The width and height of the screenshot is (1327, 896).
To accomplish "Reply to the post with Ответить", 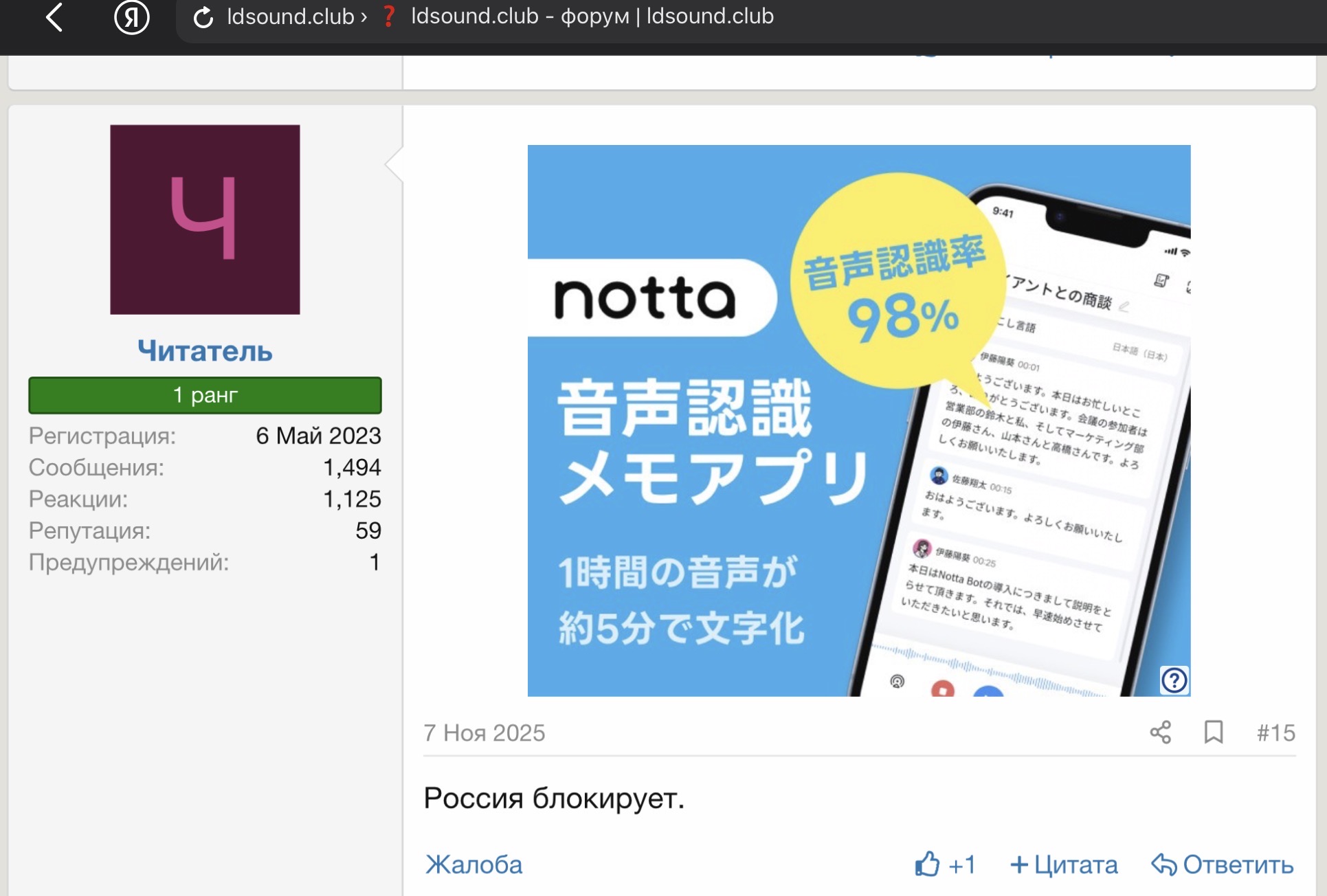I will pos(1223,864).
